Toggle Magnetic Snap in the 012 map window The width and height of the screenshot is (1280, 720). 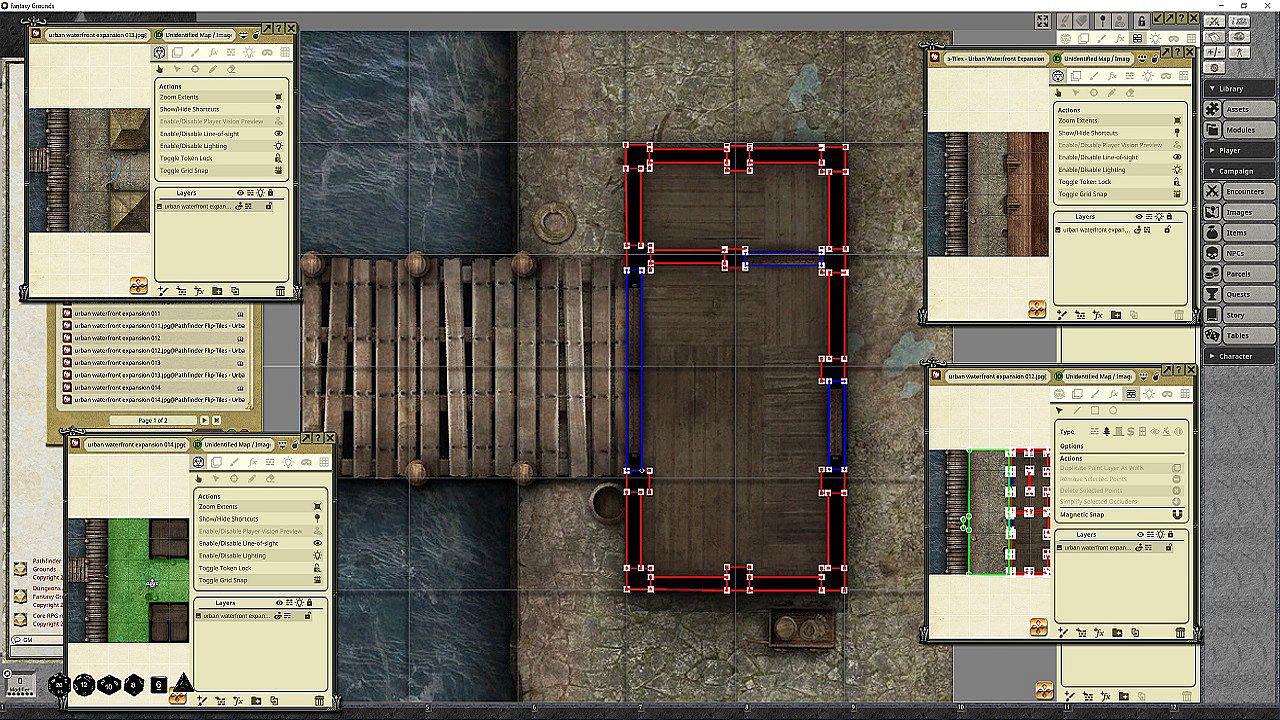point(1122,515)
